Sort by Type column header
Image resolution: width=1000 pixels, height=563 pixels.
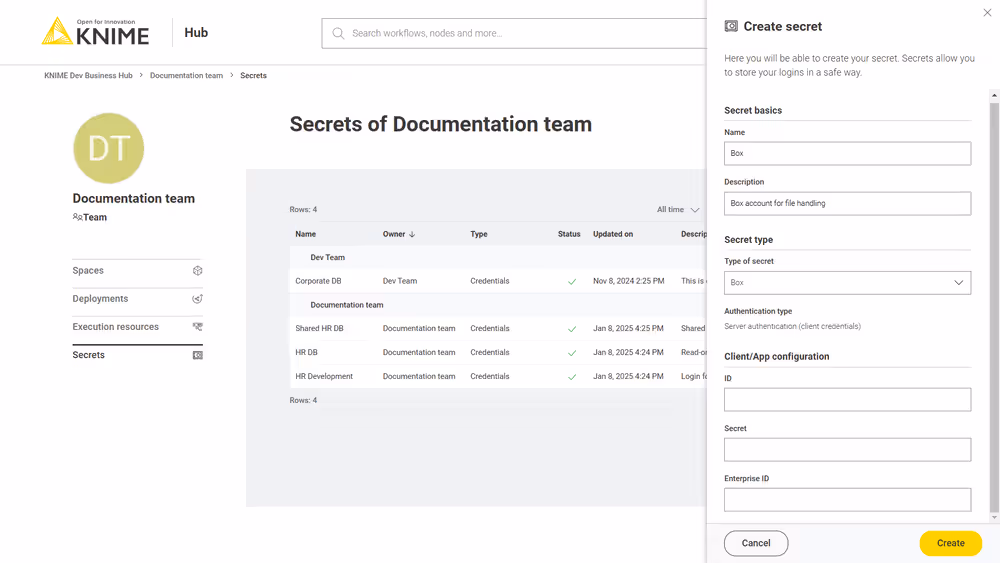pos(479,234)
